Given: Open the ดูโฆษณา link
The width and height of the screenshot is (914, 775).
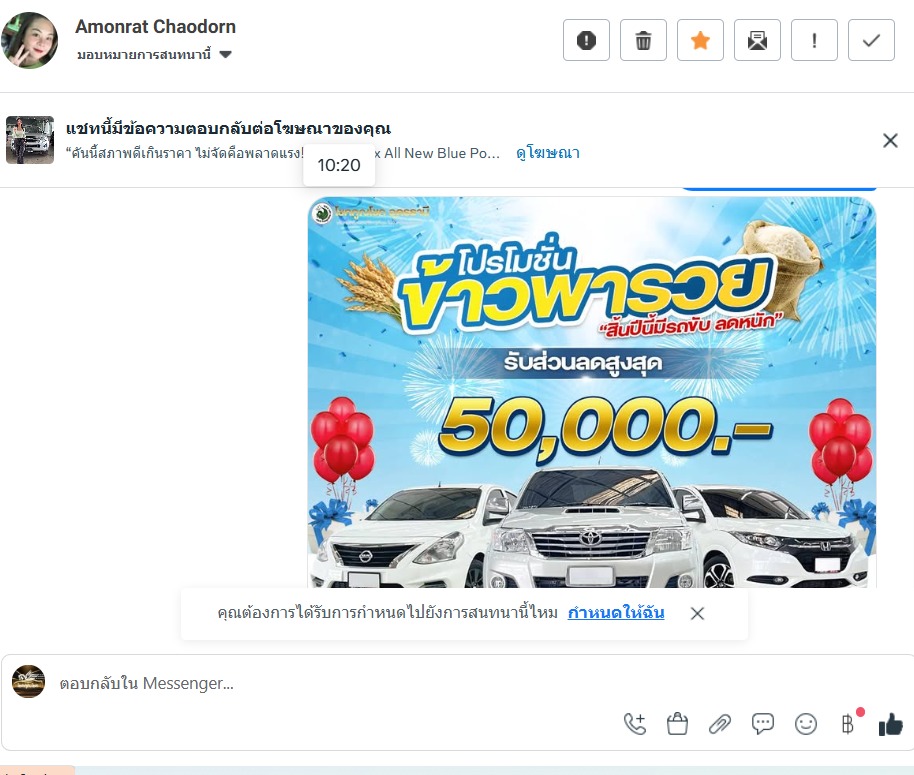Looking at the screenshot, I should click(x=547, y=153).
